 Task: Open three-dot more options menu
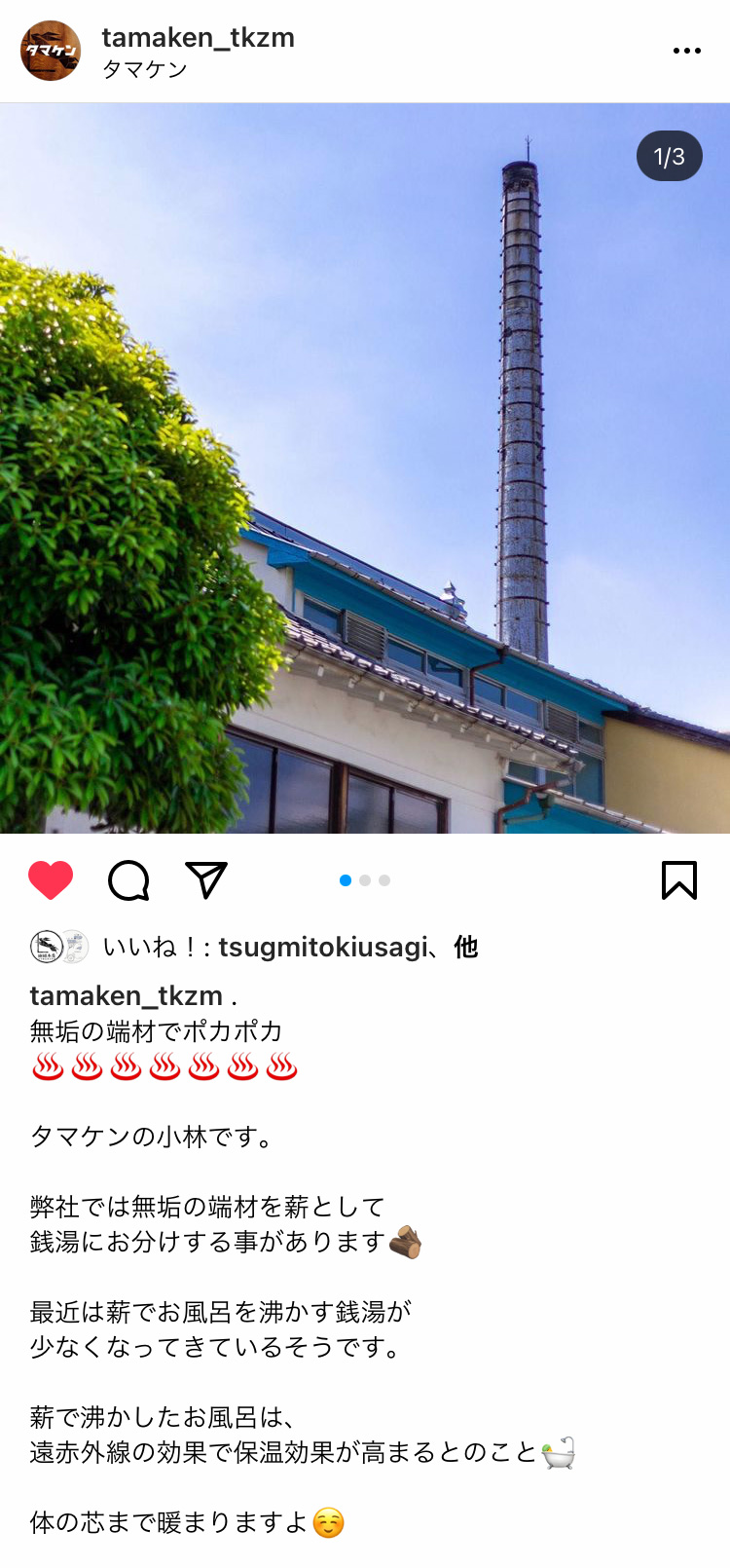pyautogui.click(x=687, y=51)
